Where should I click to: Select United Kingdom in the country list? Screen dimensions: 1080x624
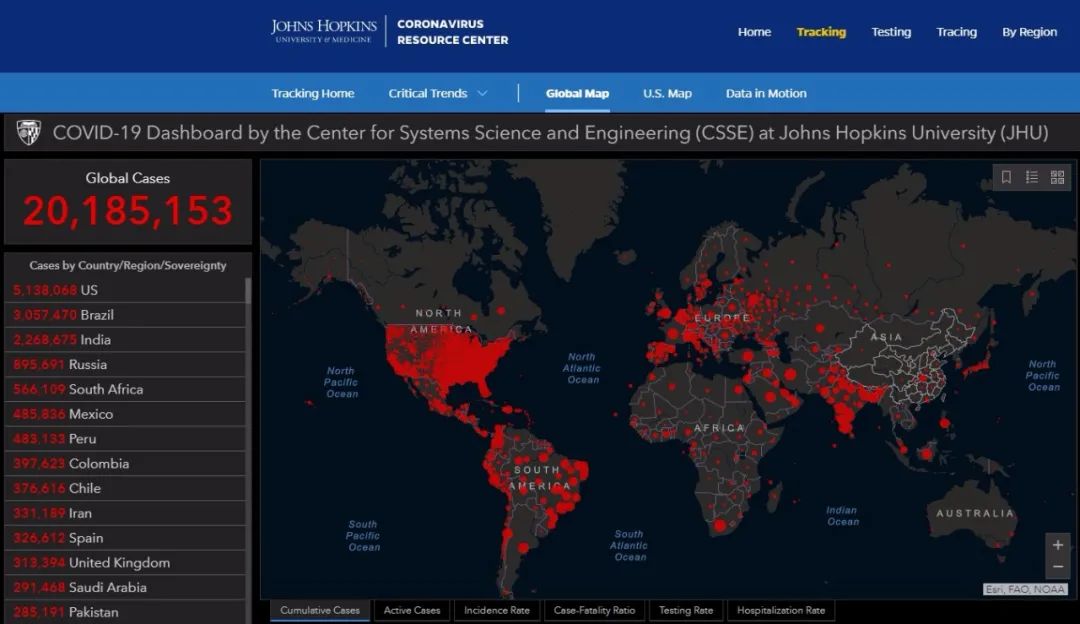[125, 563]
